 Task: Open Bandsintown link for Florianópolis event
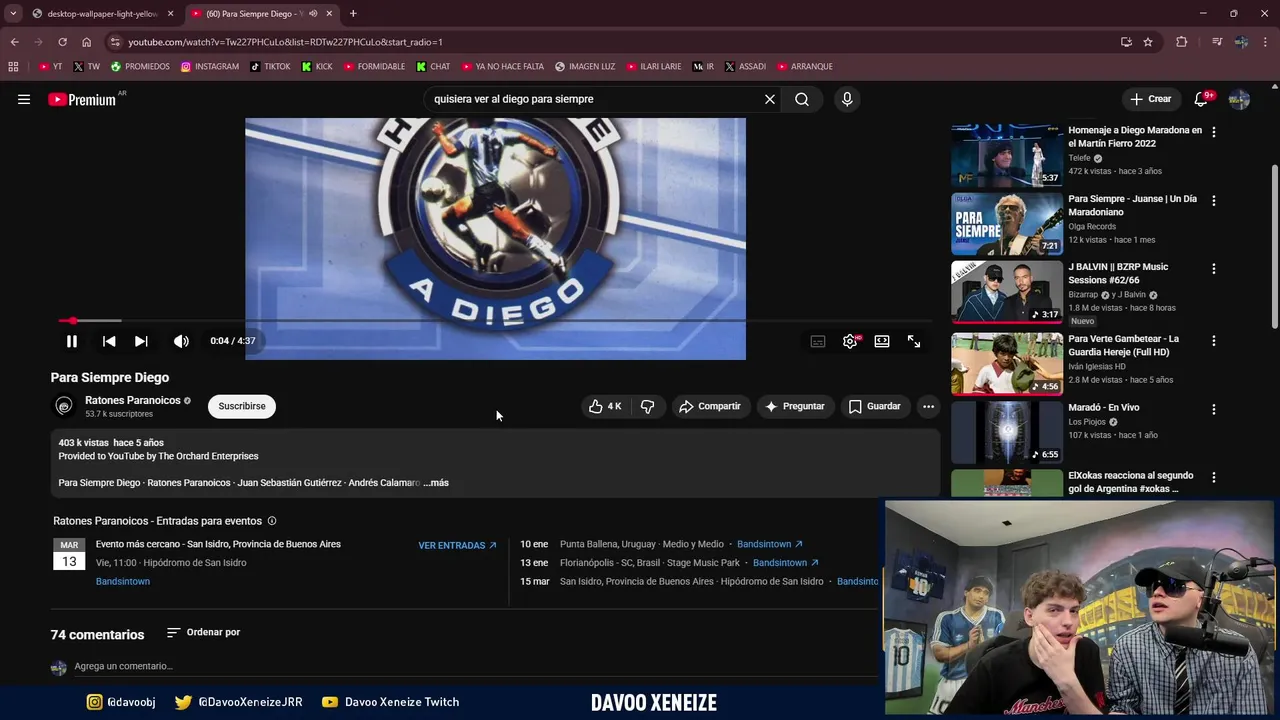(x=786, y=563)
